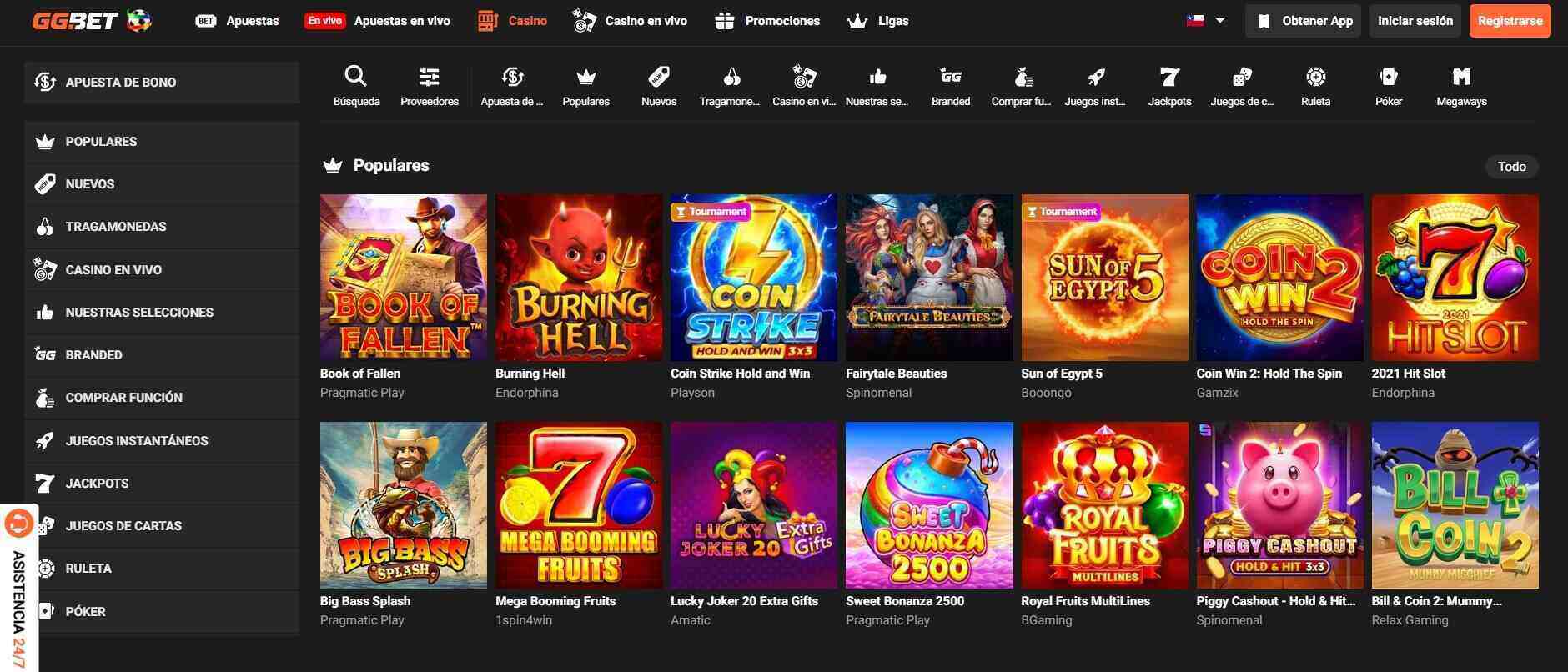Viewport: 1568px width, 672px height.
Task: Open the 2021 Hit Slot thumbnail
Action: [x=1455, y=278]
